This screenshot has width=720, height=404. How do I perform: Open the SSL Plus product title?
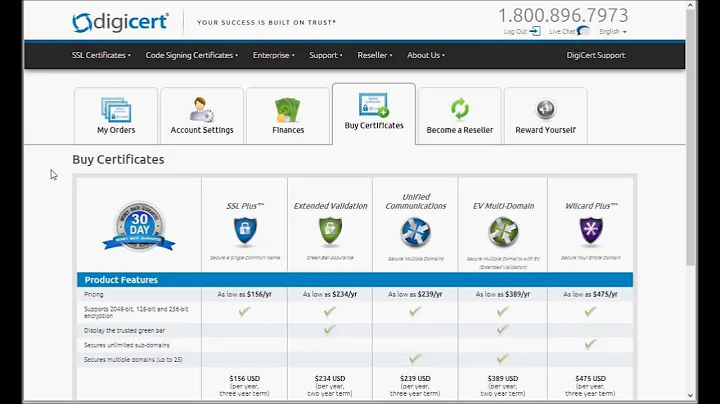(x=245, y=206)
